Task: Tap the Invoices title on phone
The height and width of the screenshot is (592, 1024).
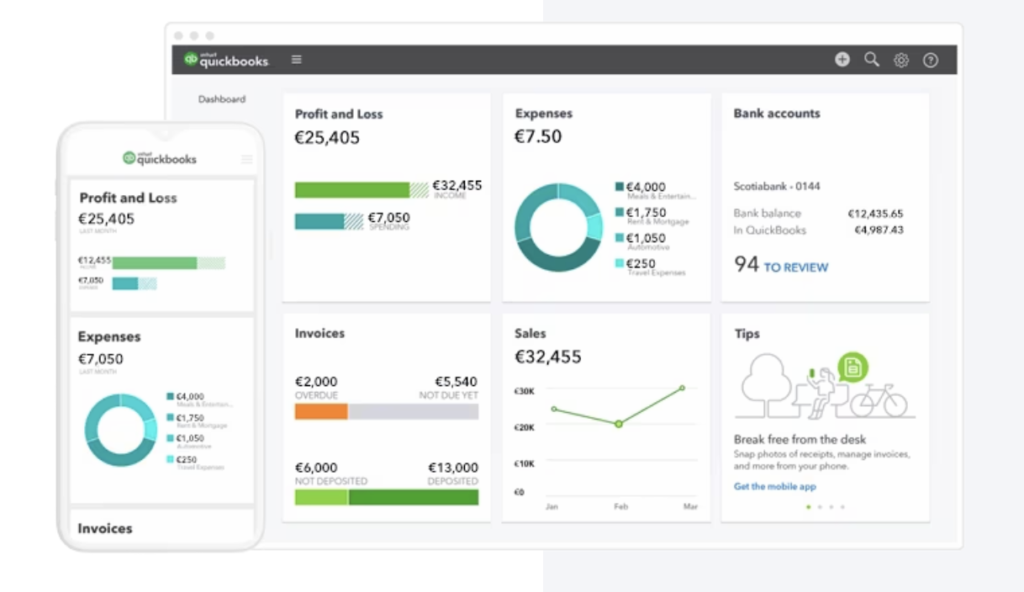Action: point(104,529)
